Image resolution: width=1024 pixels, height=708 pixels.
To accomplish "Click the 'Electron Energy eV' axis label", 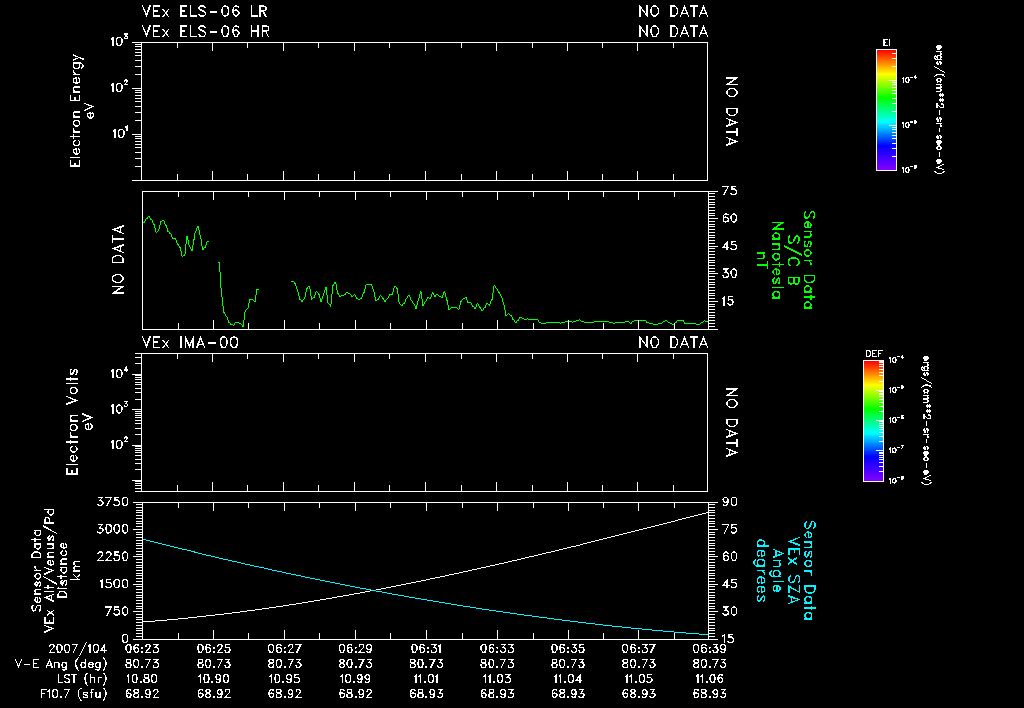I will click(82, 110).
